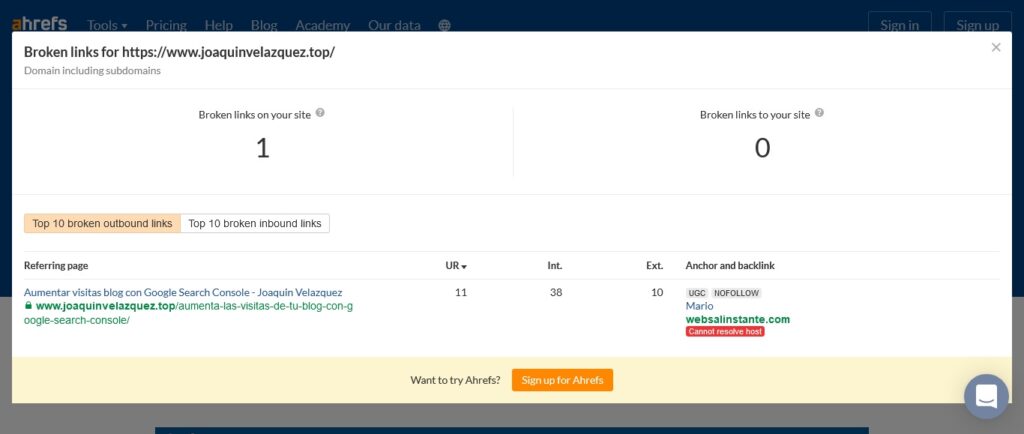Go to the Blog page
The width and height of the screenshot is (1024, 434).
[x=264, y=25]
